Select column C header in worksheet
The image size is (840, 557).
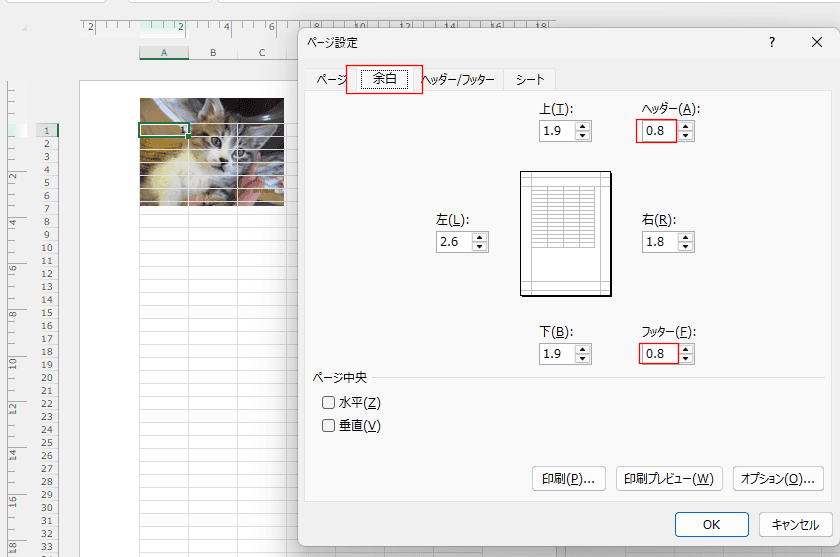click(262, 52)
